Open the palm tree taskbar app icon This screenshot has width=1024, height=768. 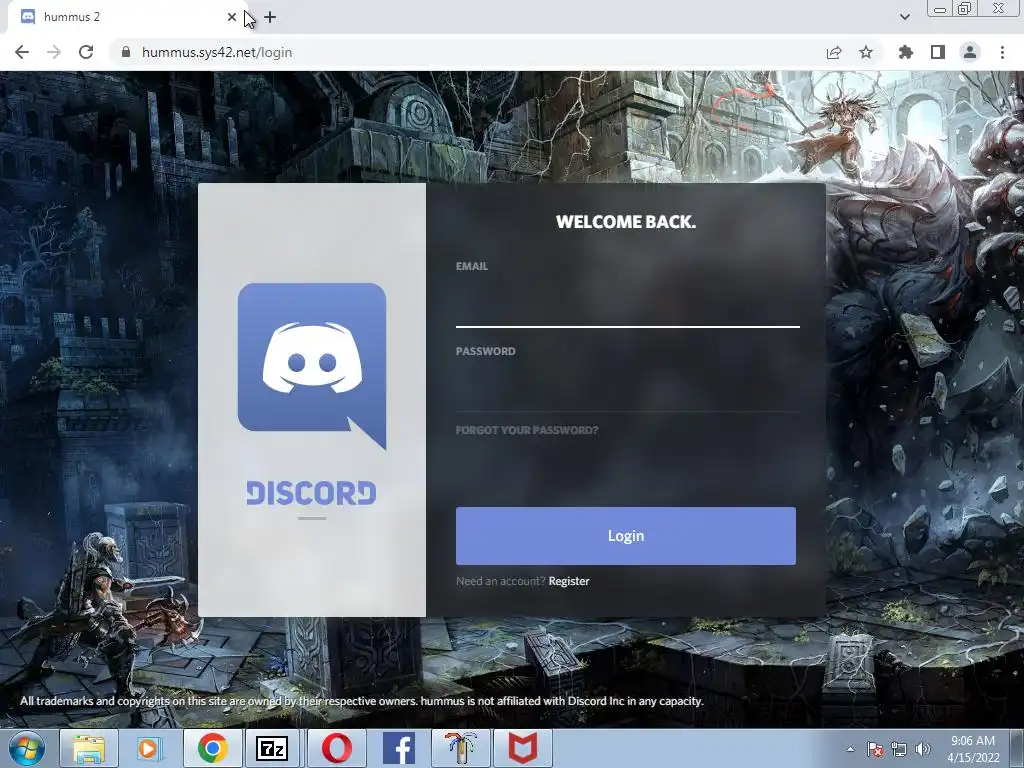(x=460, y=748)
